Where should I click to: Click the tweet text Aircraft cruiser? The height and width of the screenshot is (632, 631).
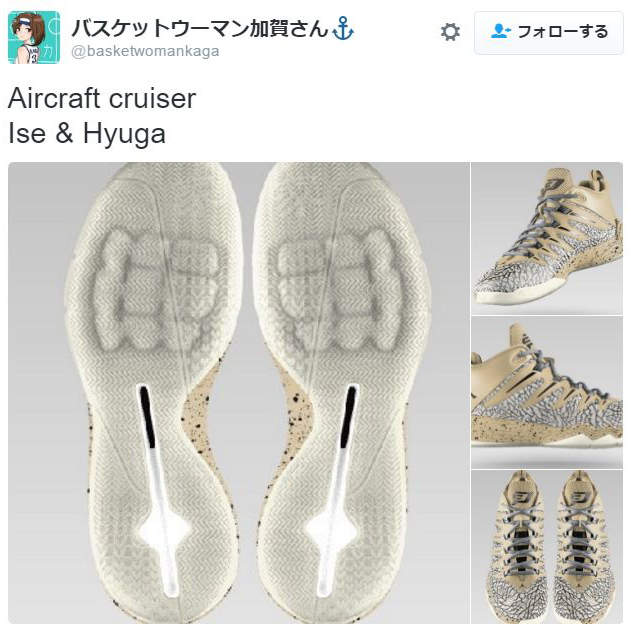pyautogui.click(x=102, y=98)
